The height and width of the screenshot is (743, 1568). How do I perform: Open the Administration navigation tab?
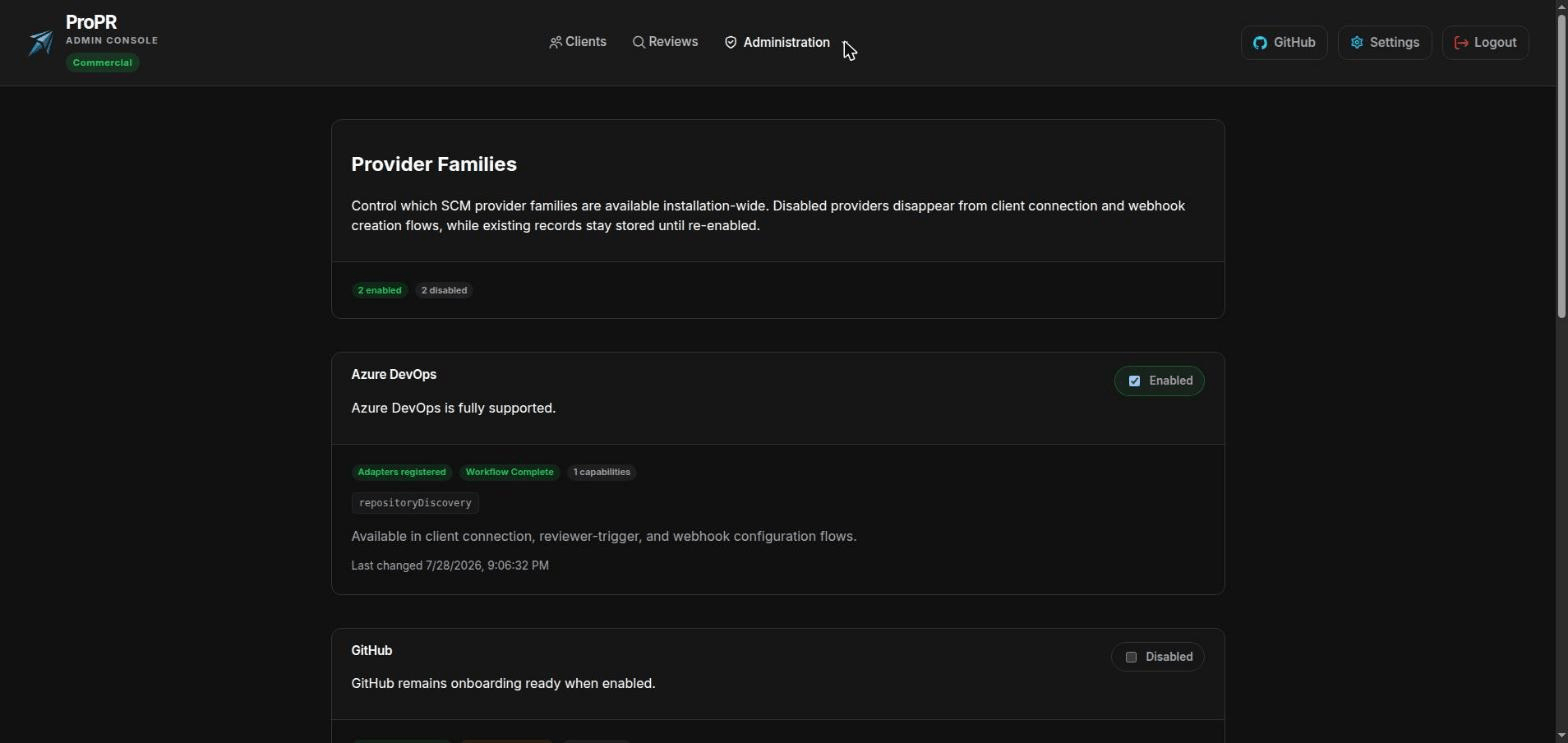tap(777, 42)
